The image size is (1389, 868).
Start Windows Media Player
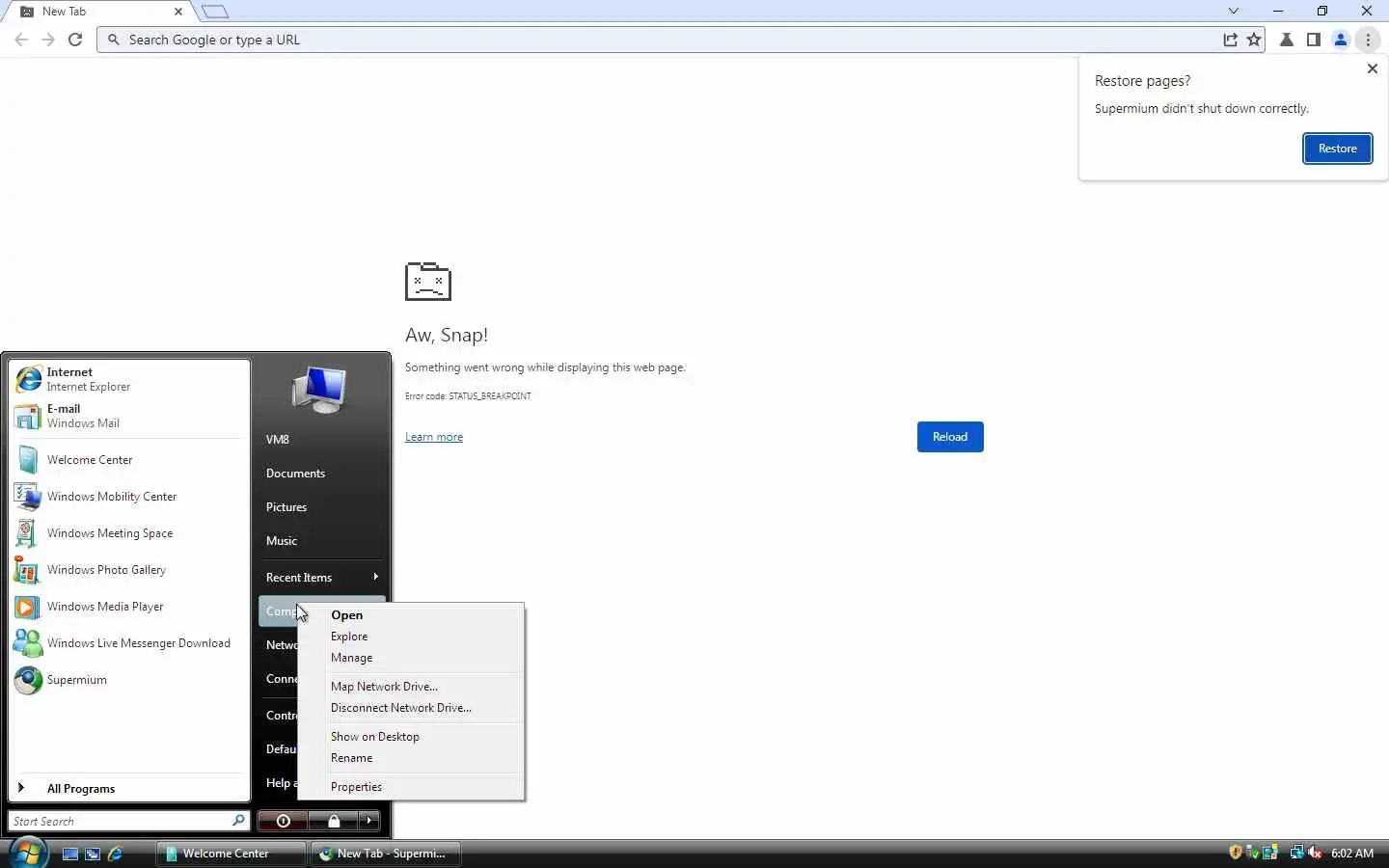coord(129,607)
